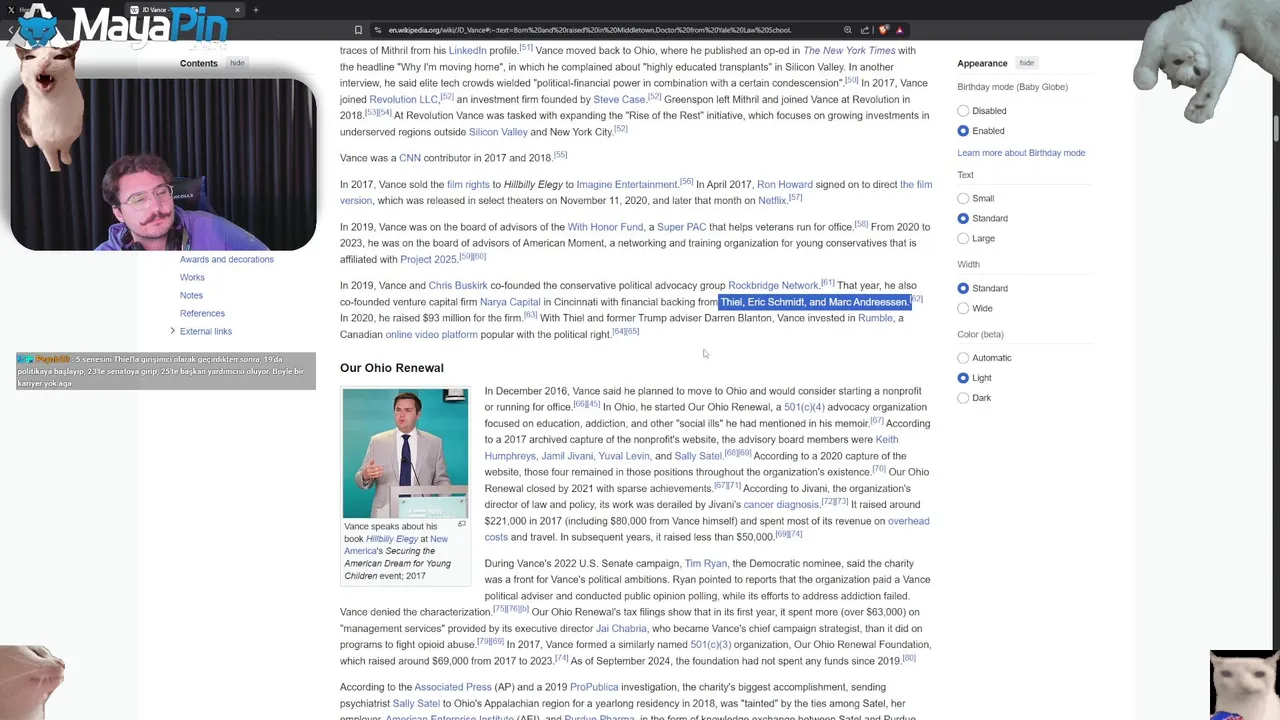
Task: Open site information icon in the address bar
Action: [378, 30]
